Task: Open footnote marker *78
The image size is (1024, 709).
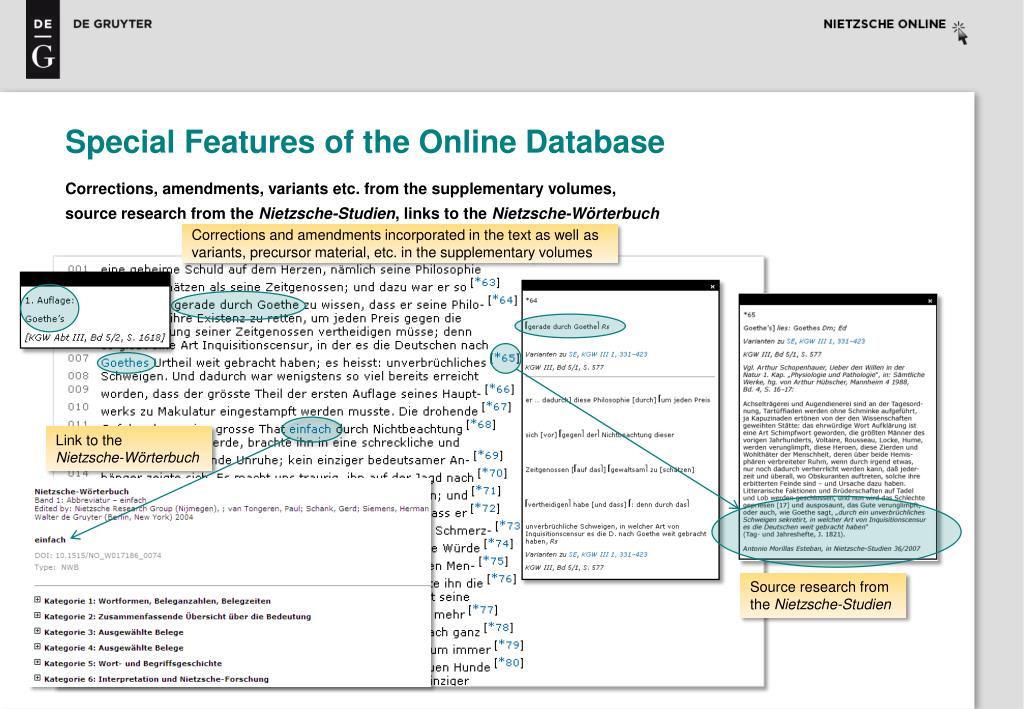Action: click(498, 627)
